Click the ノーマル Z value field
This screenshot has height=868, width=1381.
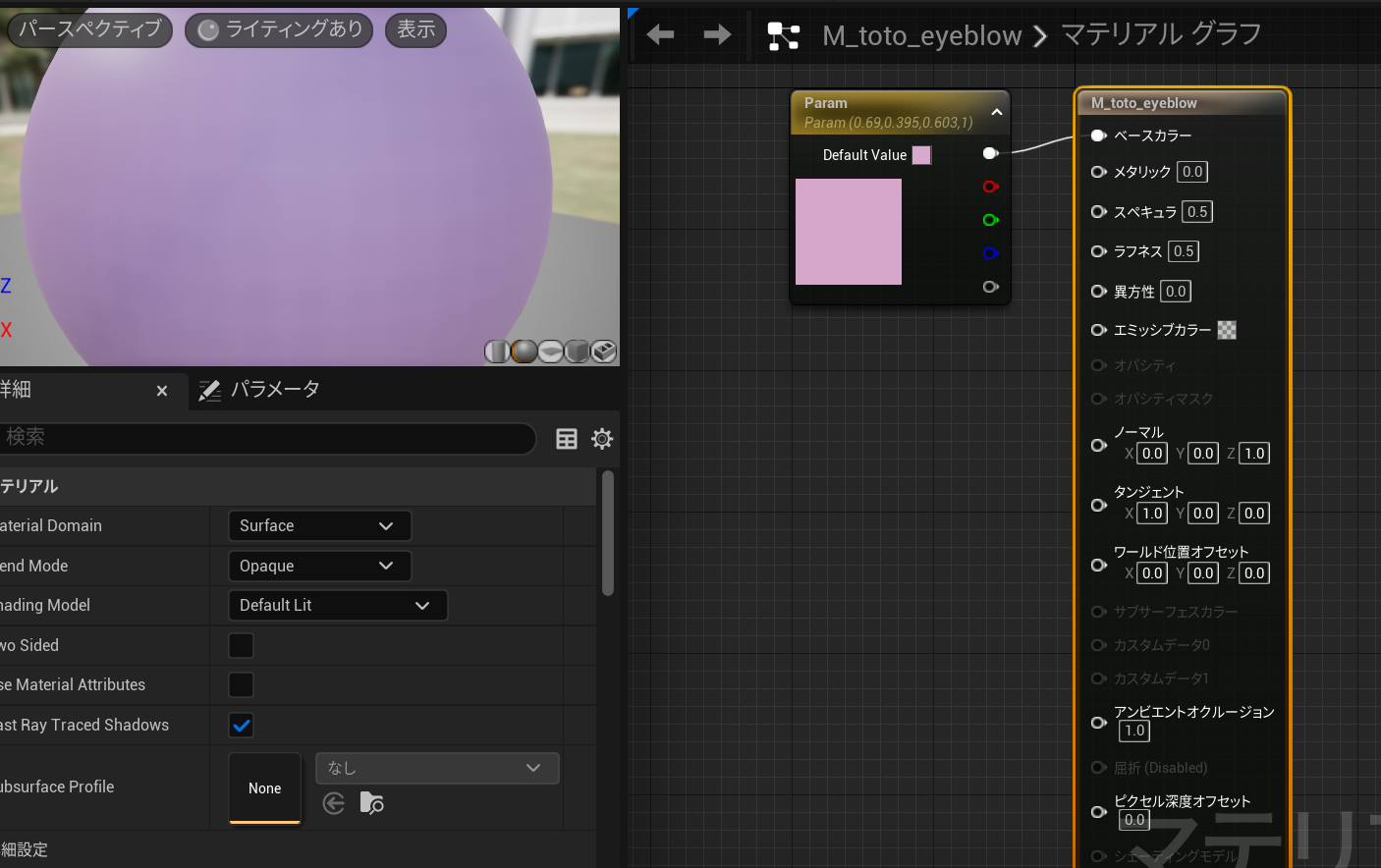pos(1254,454)
